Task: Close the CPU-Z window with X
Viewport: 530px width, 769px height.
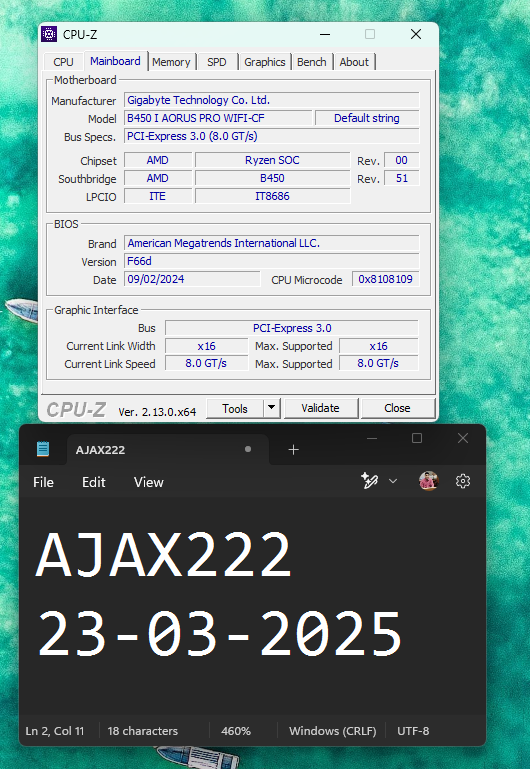Action: (x=416, y=34)
